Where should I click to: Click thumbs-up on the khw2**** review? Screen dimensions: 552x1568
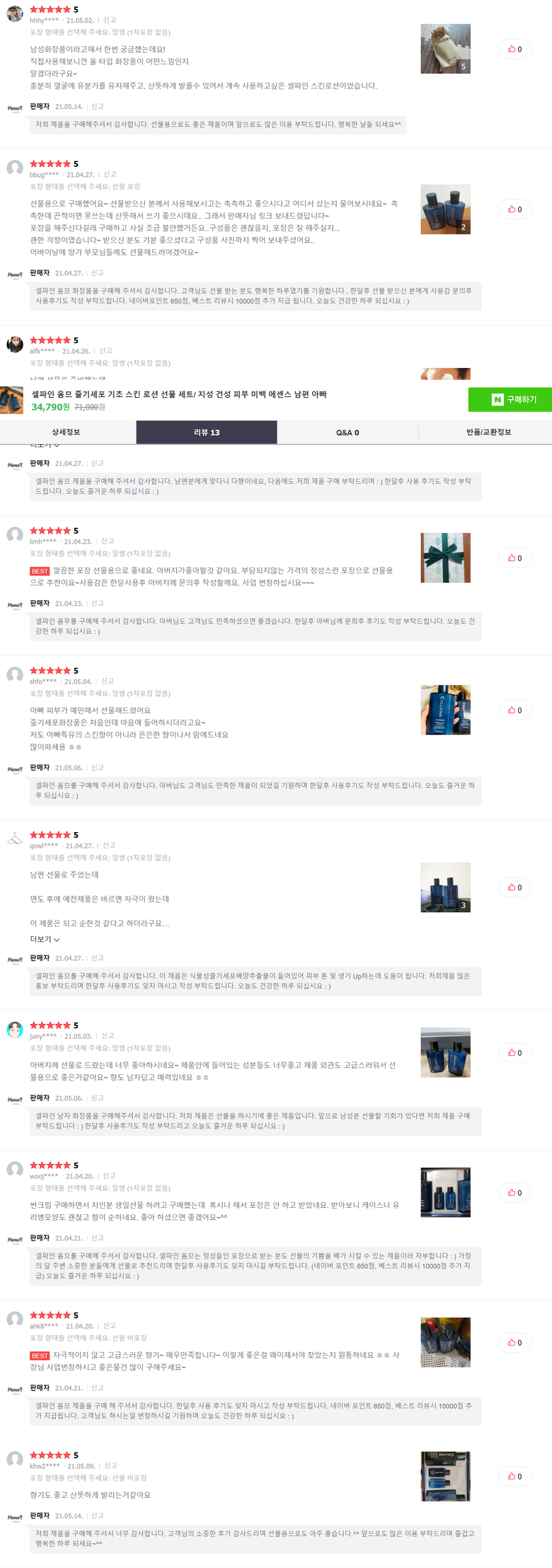click(515, 1477)
